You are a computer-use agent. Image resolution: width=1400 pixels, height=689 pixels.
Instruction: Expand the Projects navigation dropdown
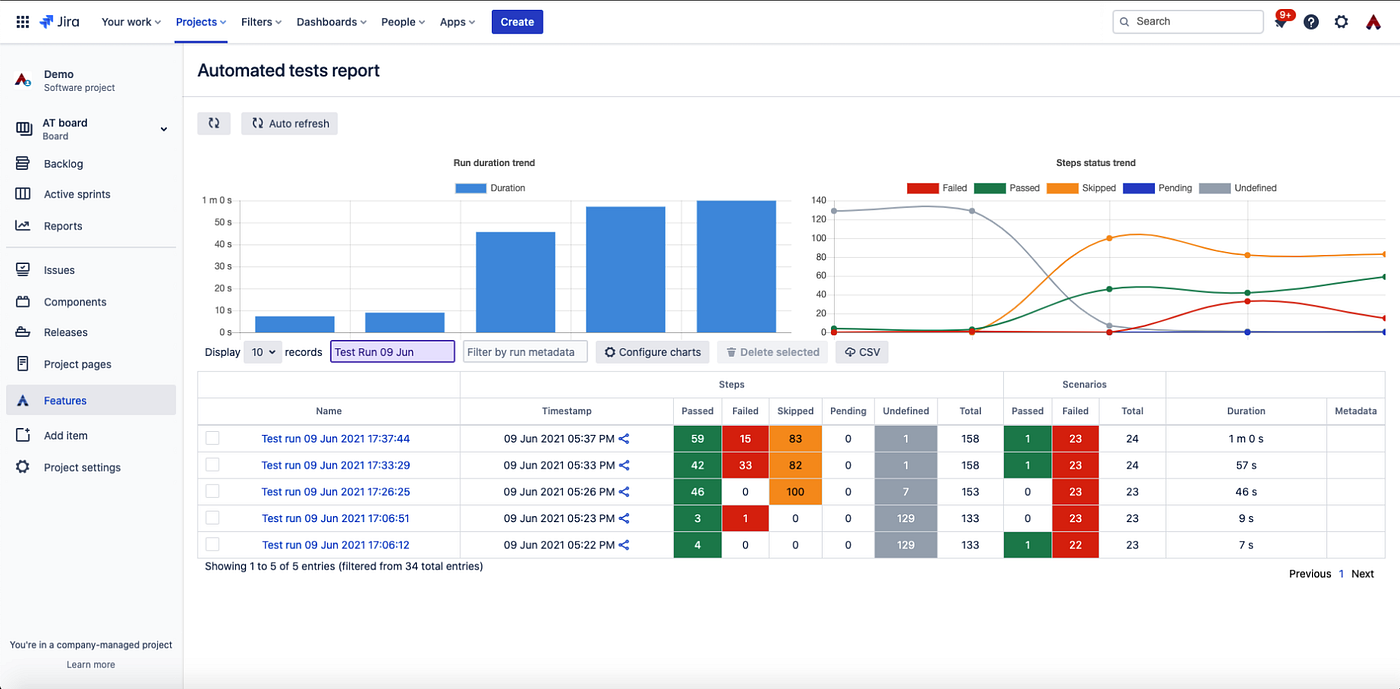tap(200, 21)
